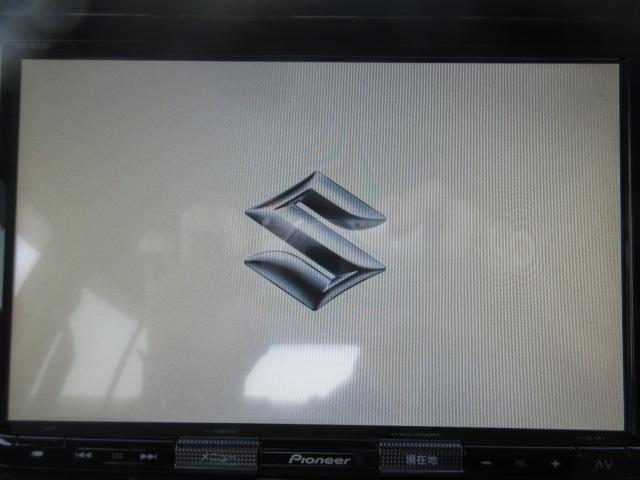Switch to the AV source button

pyautogui.click(x=603, y=464)
